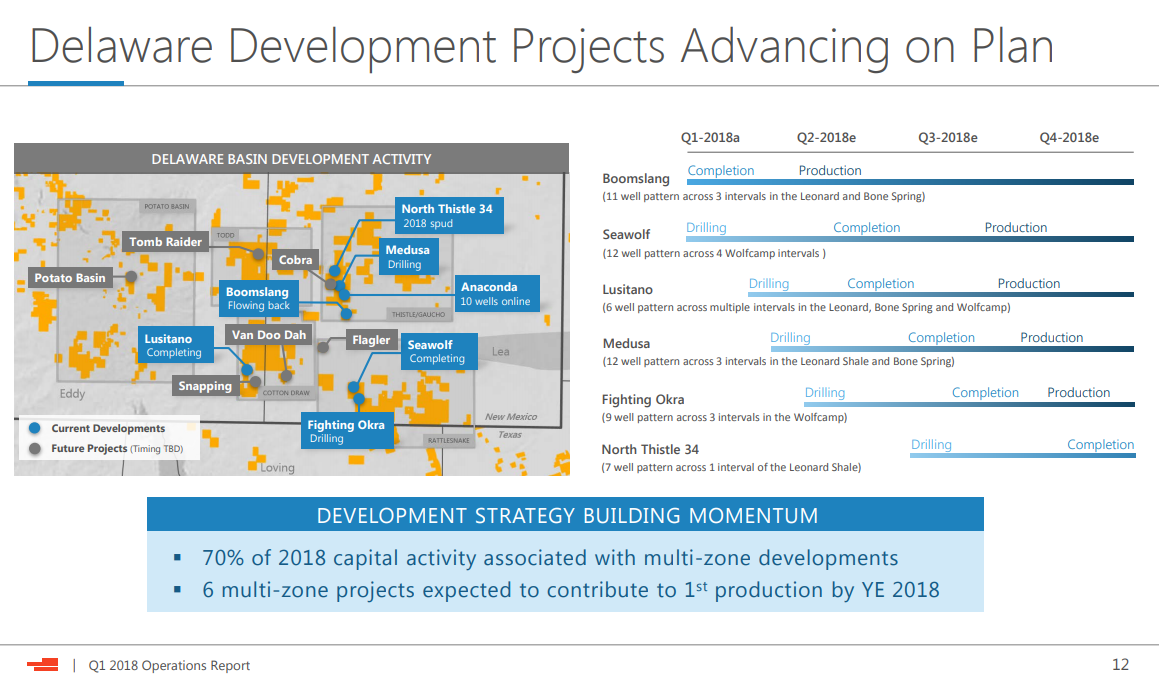
Task: Click the 12 well pattern Wolfcamp description
Action: pos(713,254)
